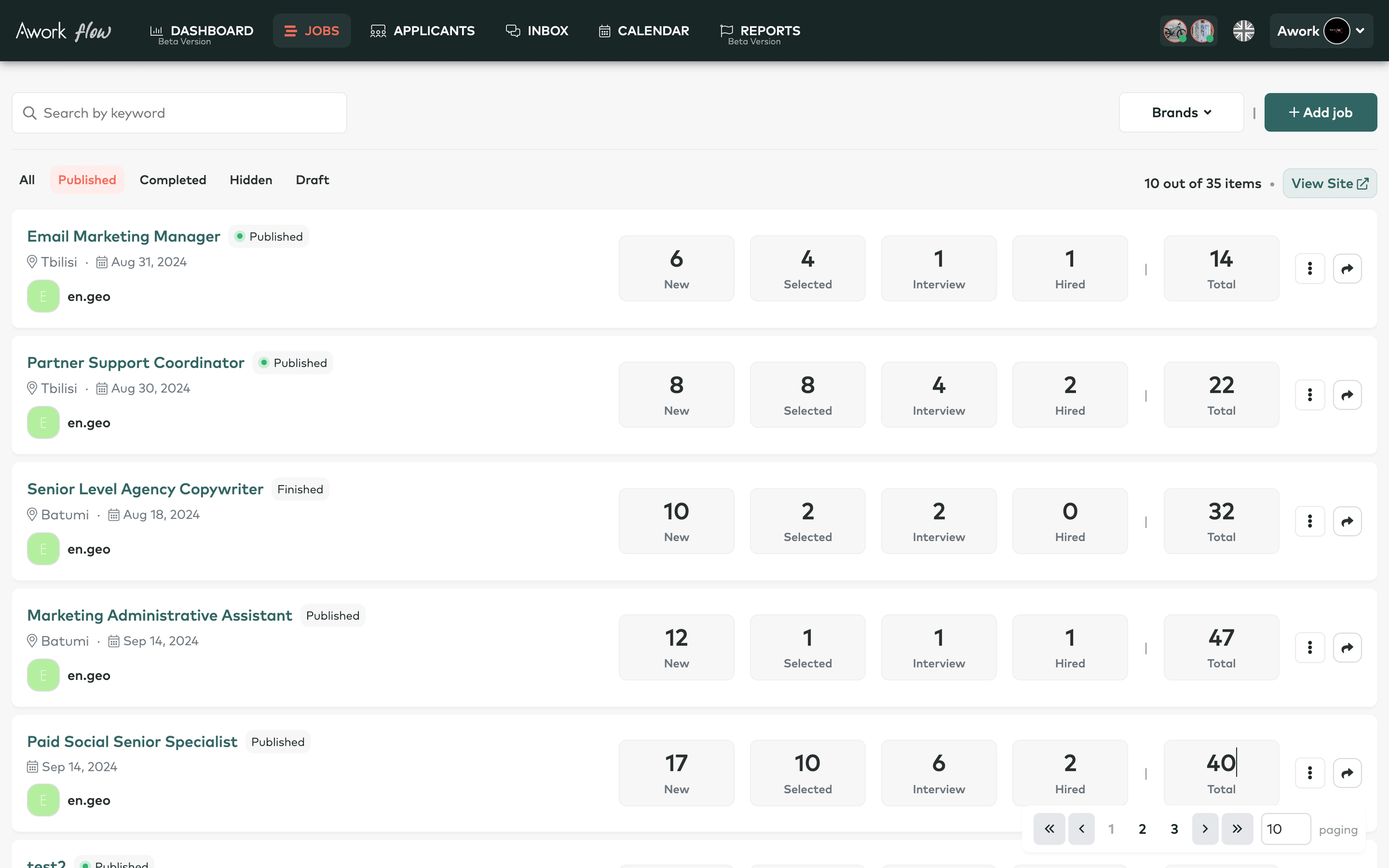Click share arrow for Email Marketing Manager
1389x868 pixels.
pyautogui.click(x=1347, y=269)
